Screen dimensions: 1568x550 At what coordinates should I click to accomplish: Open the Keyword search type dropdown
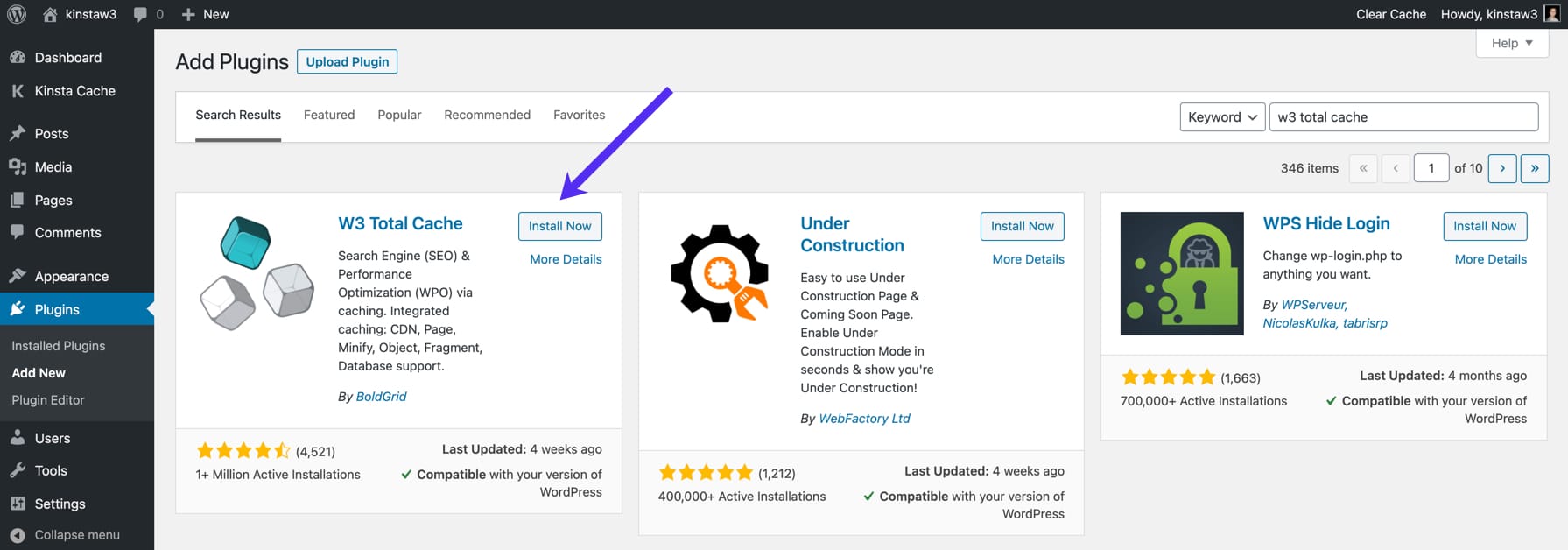point(1221,117)
